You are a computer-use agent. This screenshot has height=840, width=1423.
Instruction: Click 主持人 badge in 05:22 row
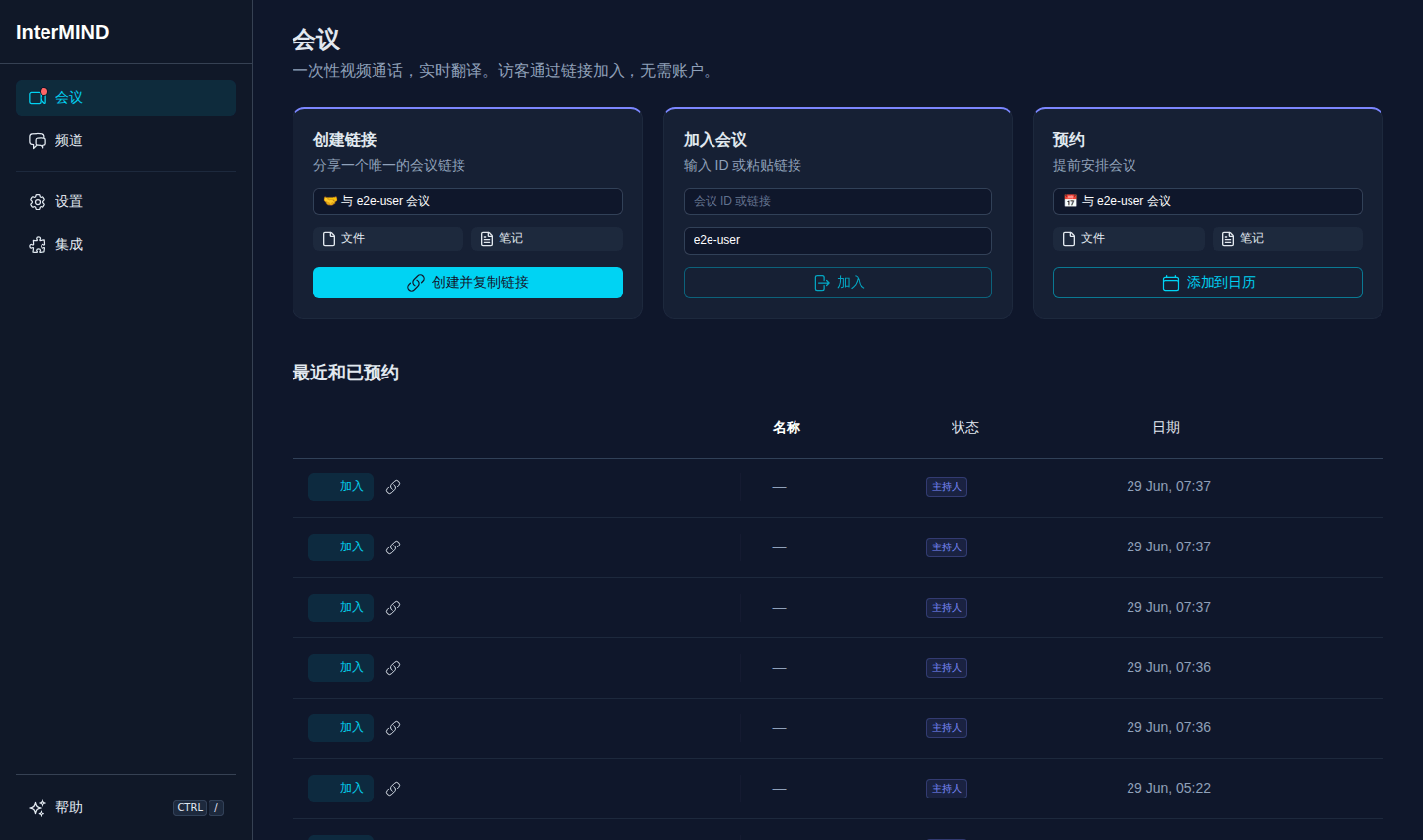pyautogui.click(x=947, y=789)
